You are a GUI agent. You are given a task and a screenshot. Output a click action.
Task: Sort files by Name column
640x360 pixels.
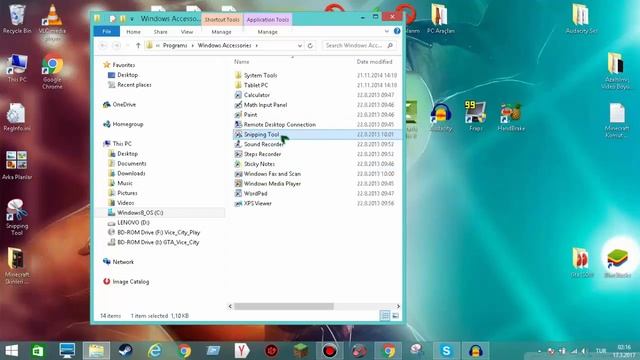point(242,62)
